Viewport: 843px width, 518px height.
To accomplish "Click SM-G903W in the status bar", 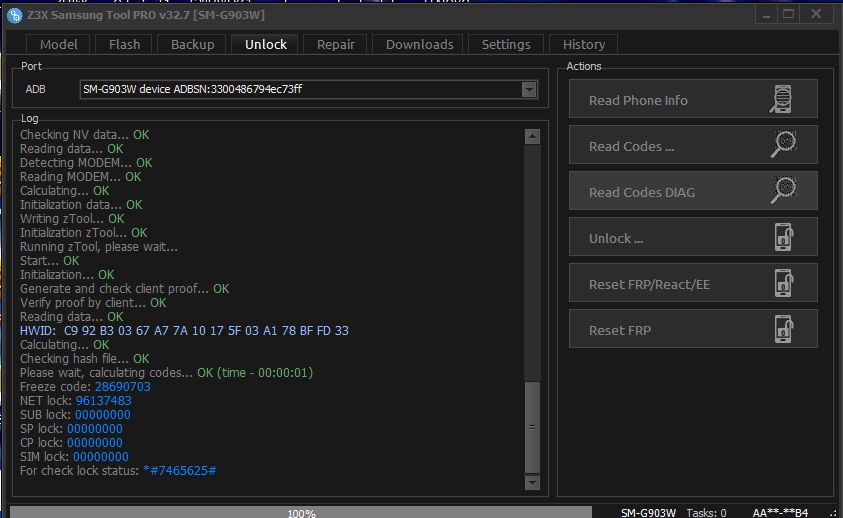I will coord(648,513).
